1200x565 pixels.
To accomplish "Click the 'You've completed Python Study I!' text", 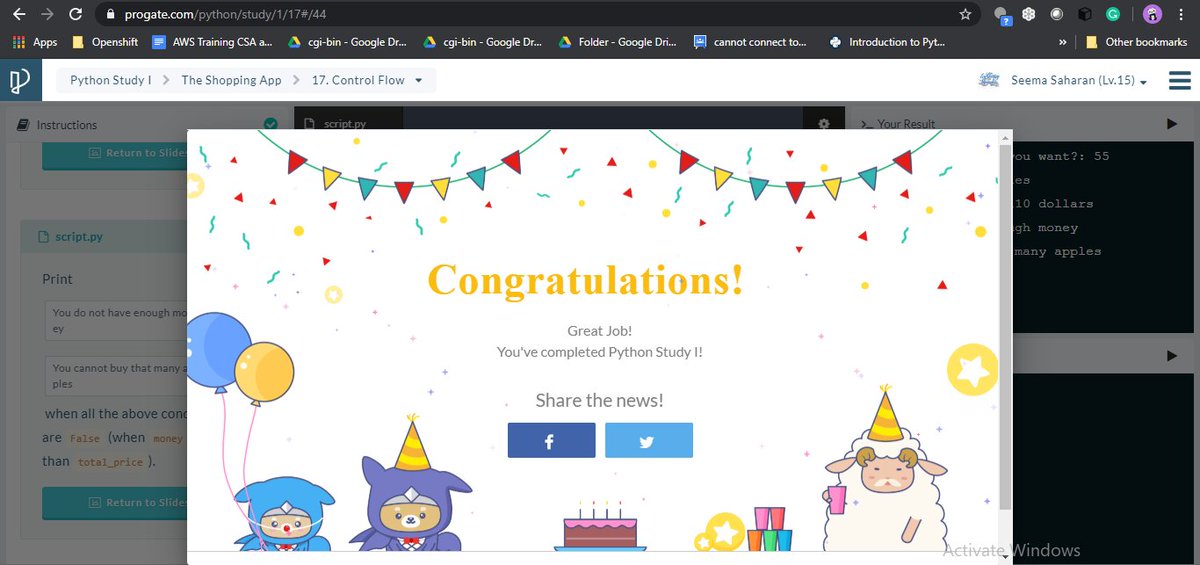I will point(599,352).
